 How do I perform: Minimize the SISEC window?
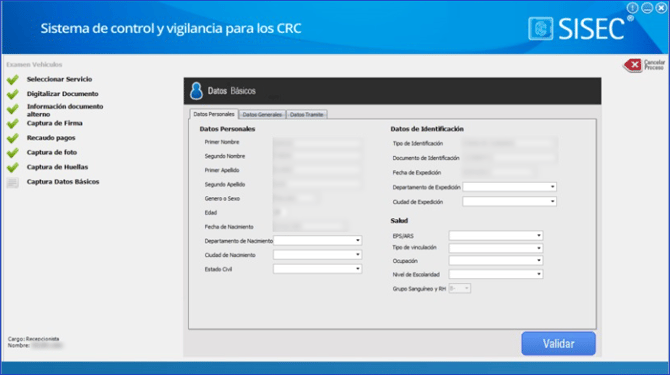click(647, 8)
